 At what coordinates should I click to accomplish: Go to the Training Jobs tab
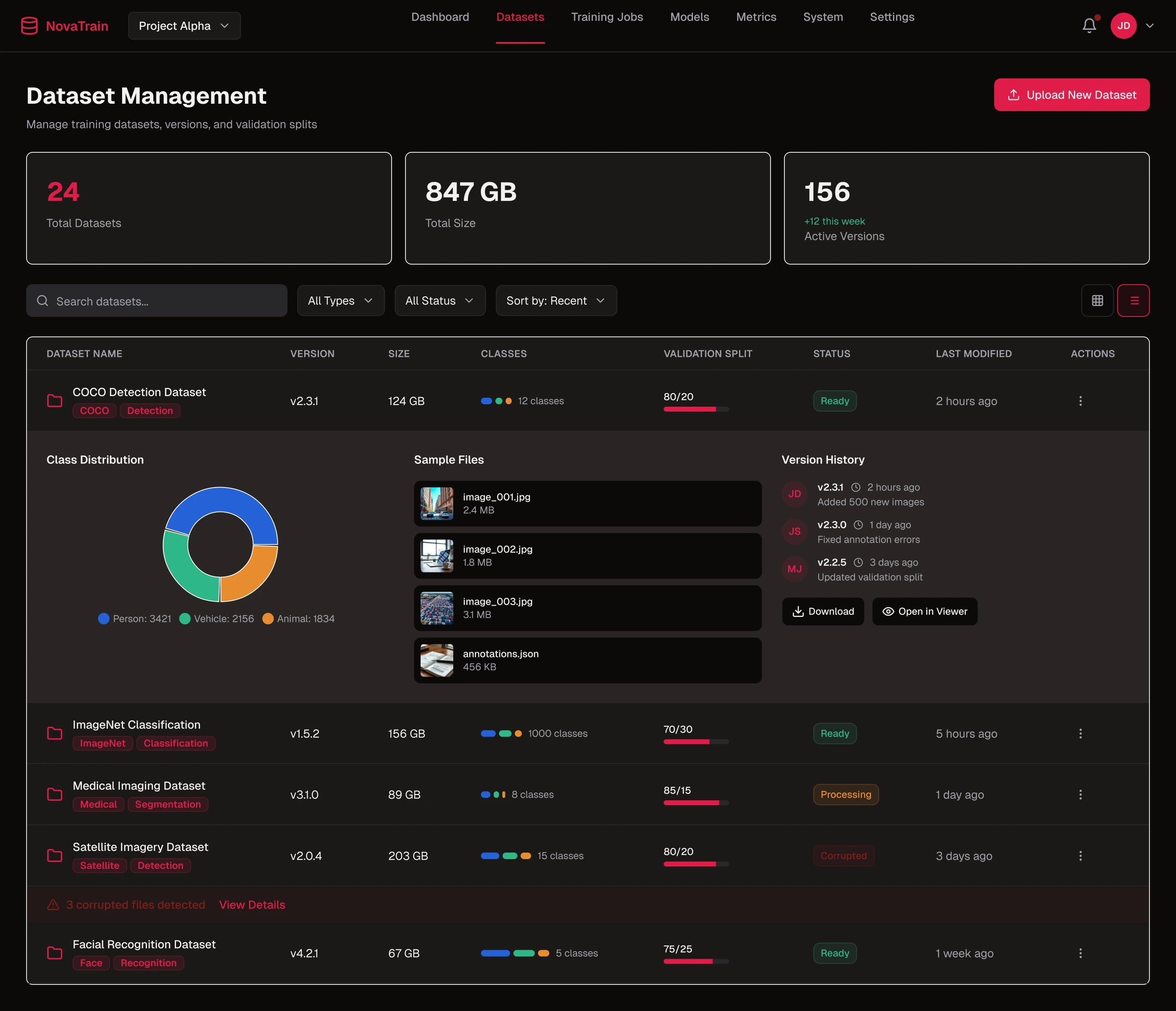(607, 17)
